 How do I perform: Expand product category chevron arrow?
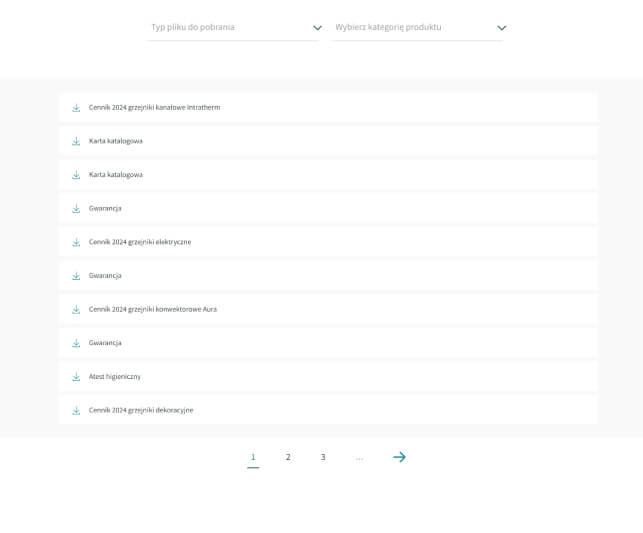[x=502, y=28]
